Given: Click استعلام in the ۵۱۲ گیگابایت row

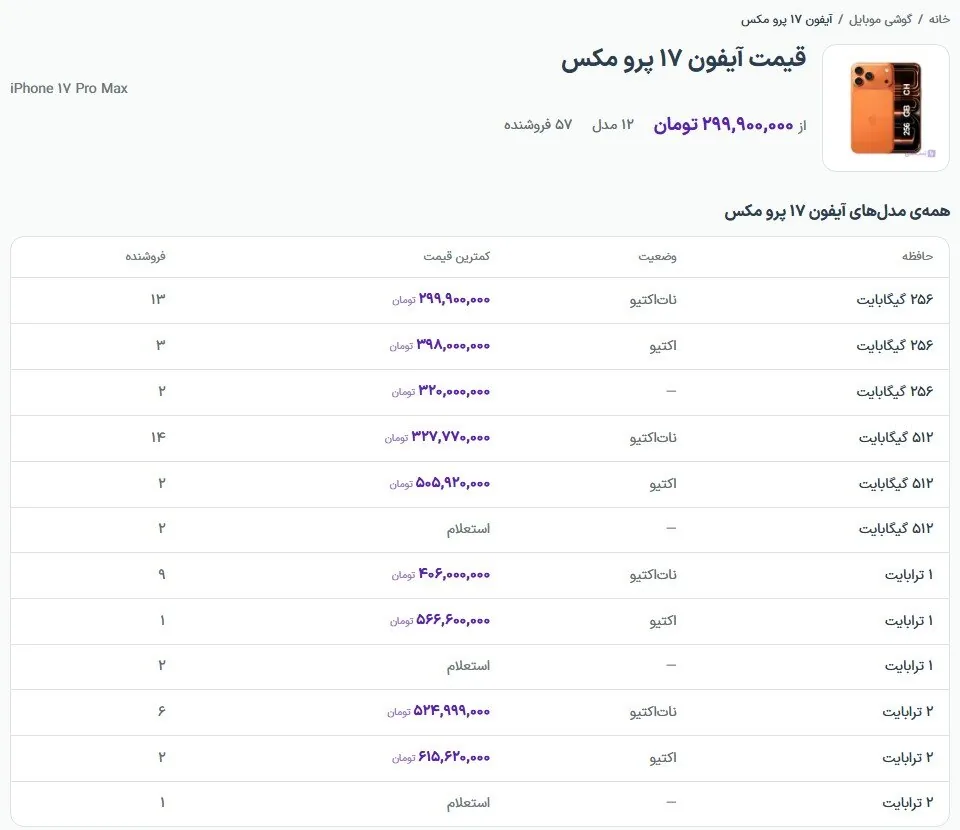Looking at the screenshot, I should 468,528.
